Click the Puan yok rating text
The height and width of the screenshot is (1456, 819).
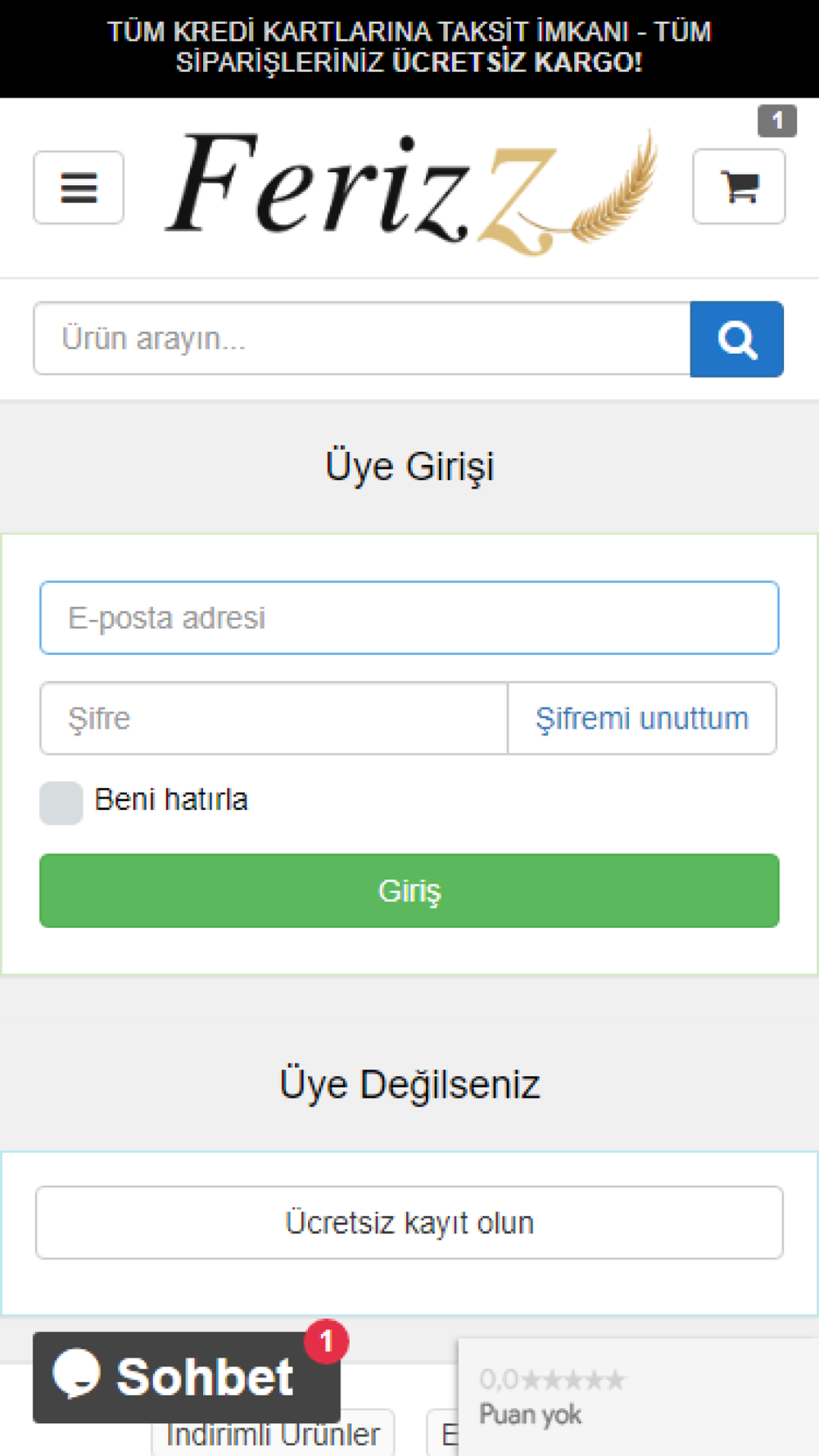pyautogui.click(x=530, y=1414)
